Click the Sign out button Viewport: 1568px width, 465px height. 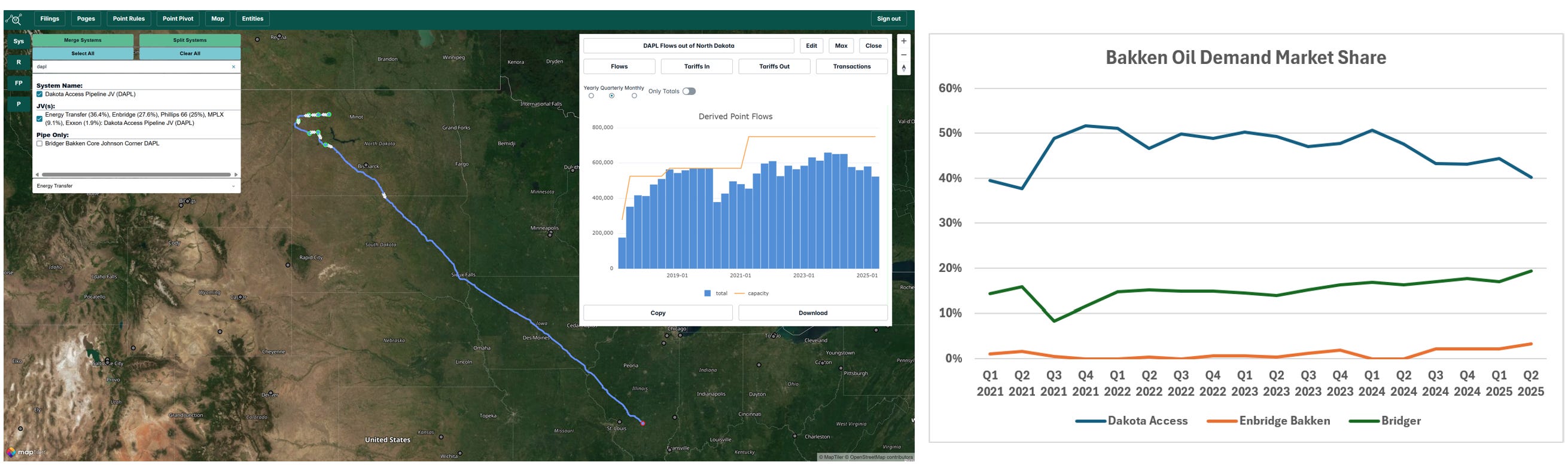[x=889, y=19]
